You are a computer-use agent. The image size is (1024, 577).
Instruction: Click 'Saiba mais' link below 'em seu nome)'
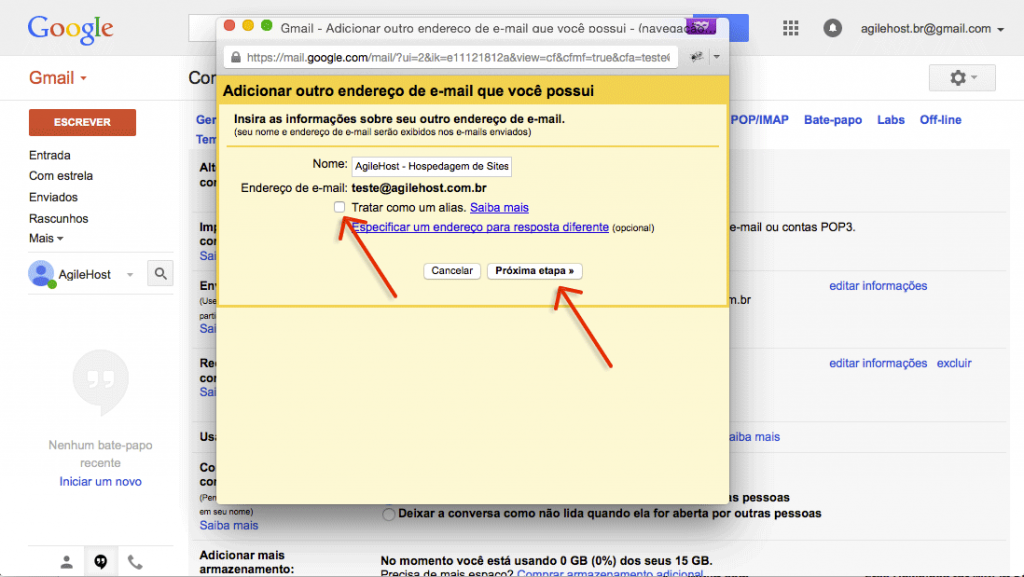(x=229, y=525)
